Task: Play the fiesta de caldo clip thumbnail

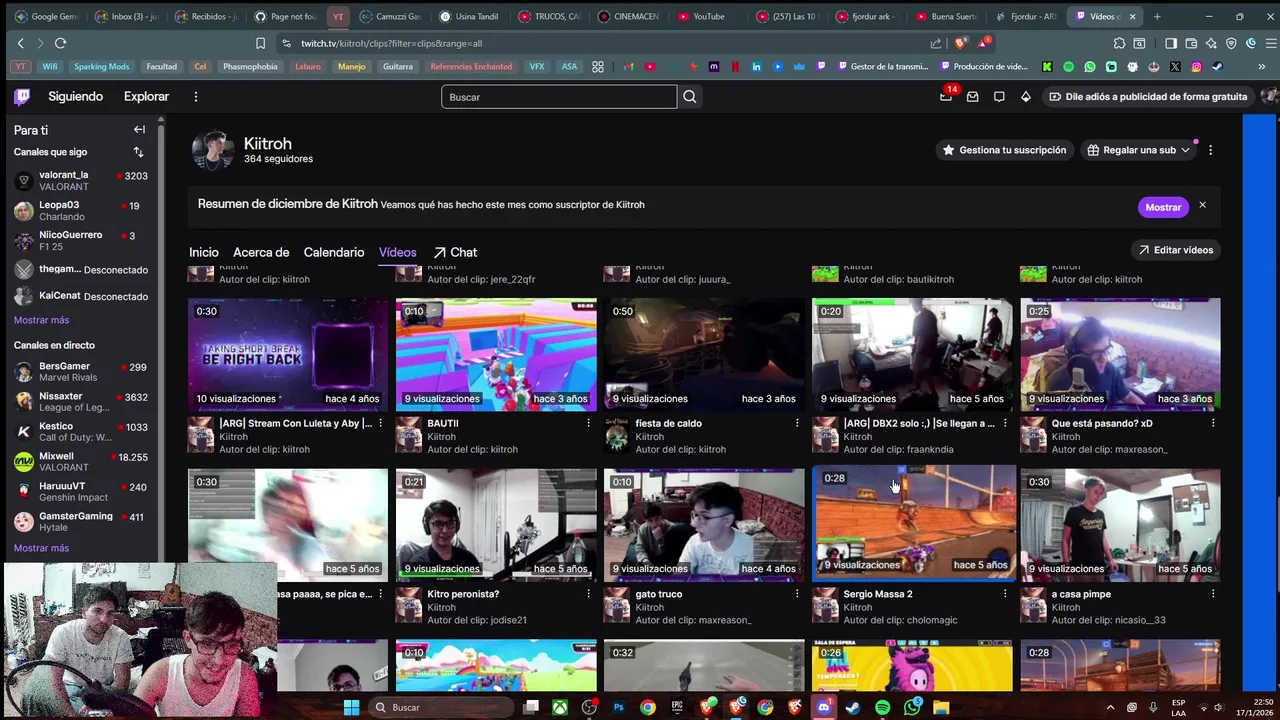Action: [x=704, y=354]
